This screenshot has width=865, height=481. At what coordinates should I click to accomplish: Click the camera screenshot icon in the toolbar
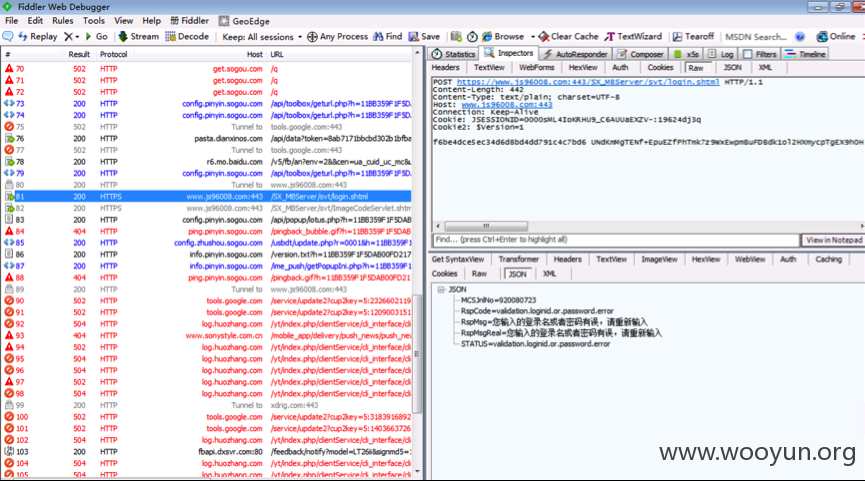tap(456, 36)
